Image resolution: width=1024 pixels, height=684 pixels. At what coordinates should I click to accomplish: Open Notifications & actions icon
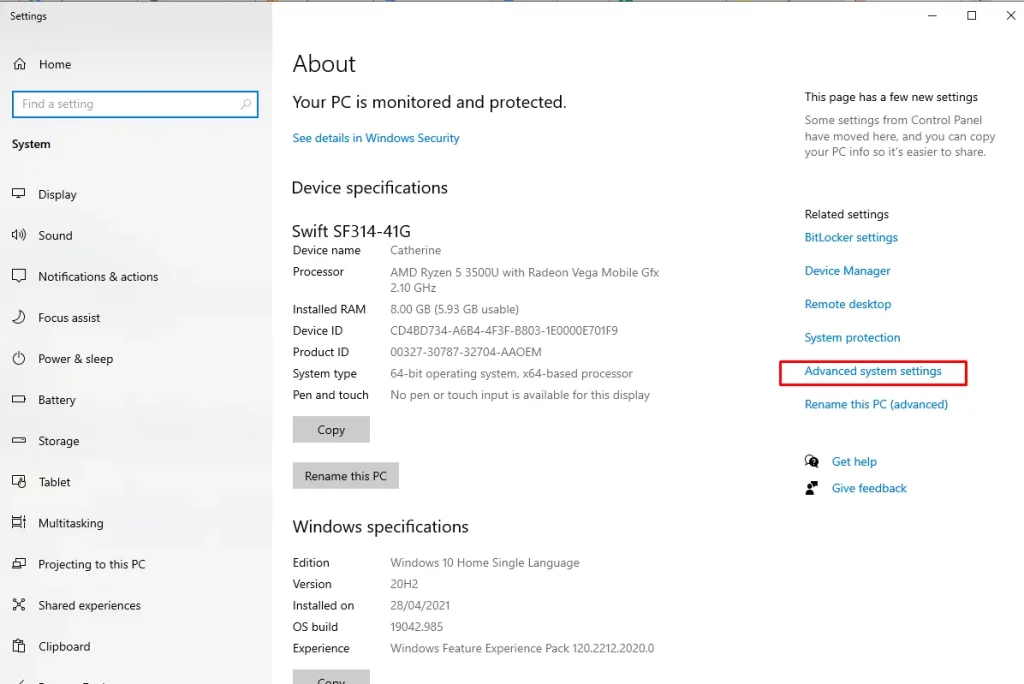[x=19, y=276]
